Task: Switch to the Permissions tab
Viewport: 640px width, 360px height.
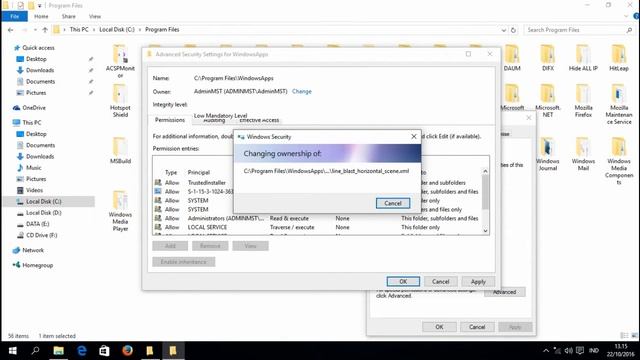Action: 170,120
